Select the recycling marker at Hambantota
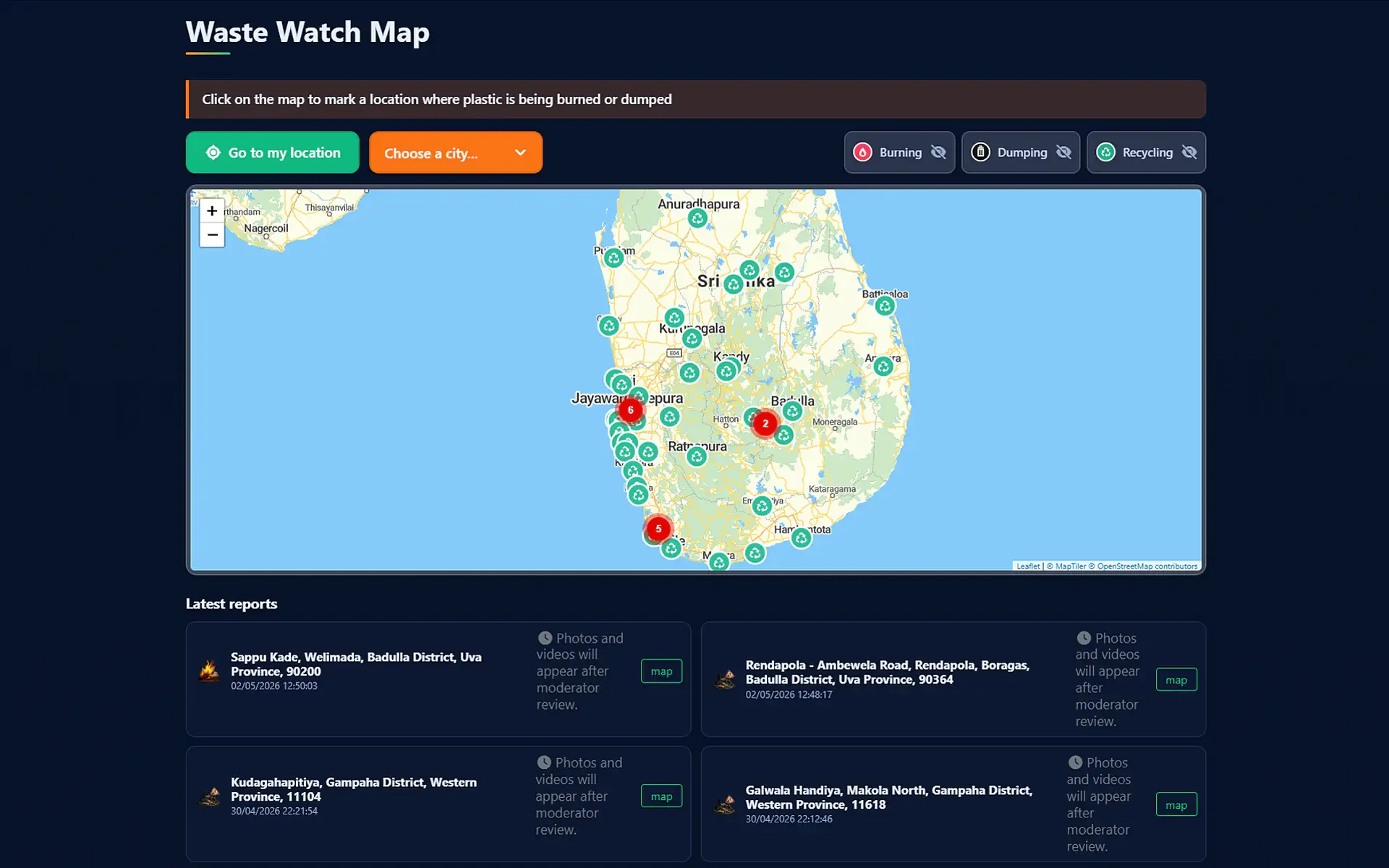Viewport: 1389px width, 868px height. click(x=801, y=538)
